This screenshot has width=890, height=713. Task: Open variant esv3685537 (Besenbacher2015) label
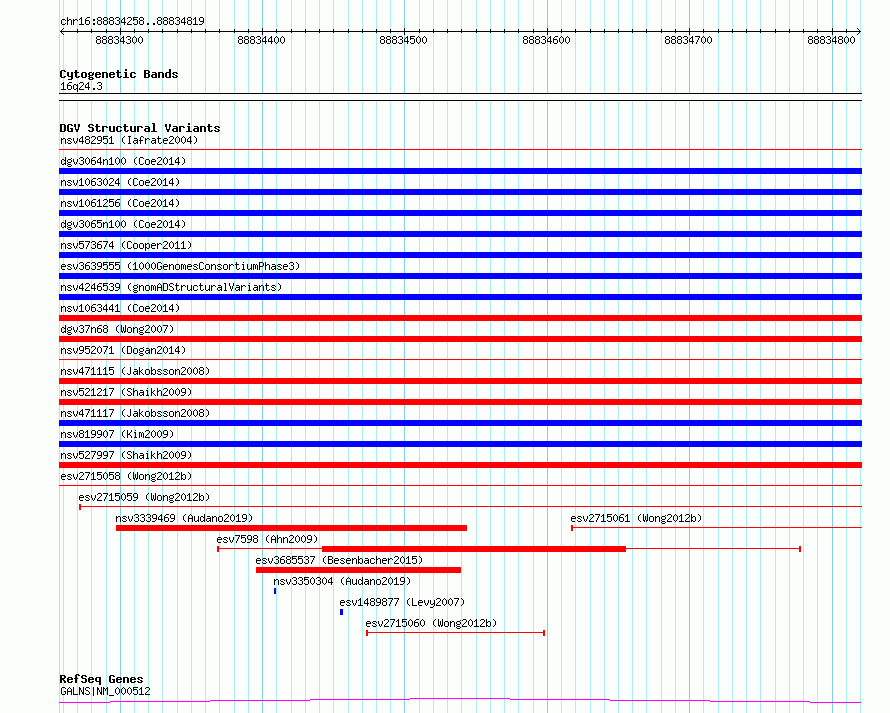point(339,560)
